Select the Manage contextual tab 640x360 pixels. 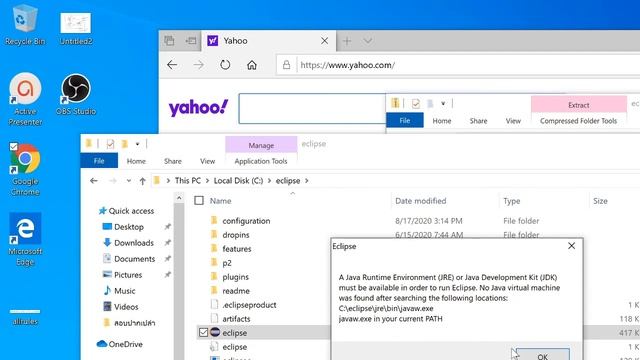261,145
